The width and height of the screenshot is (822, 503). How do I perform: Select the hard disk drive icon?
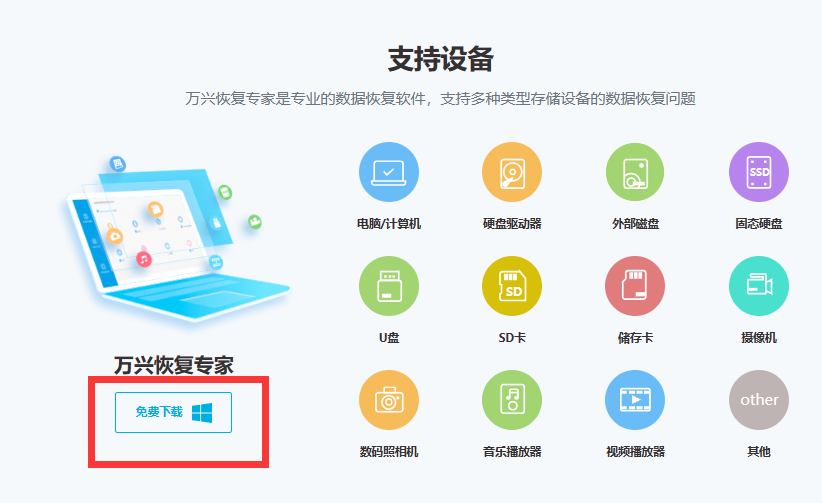[x=512, y=172]
